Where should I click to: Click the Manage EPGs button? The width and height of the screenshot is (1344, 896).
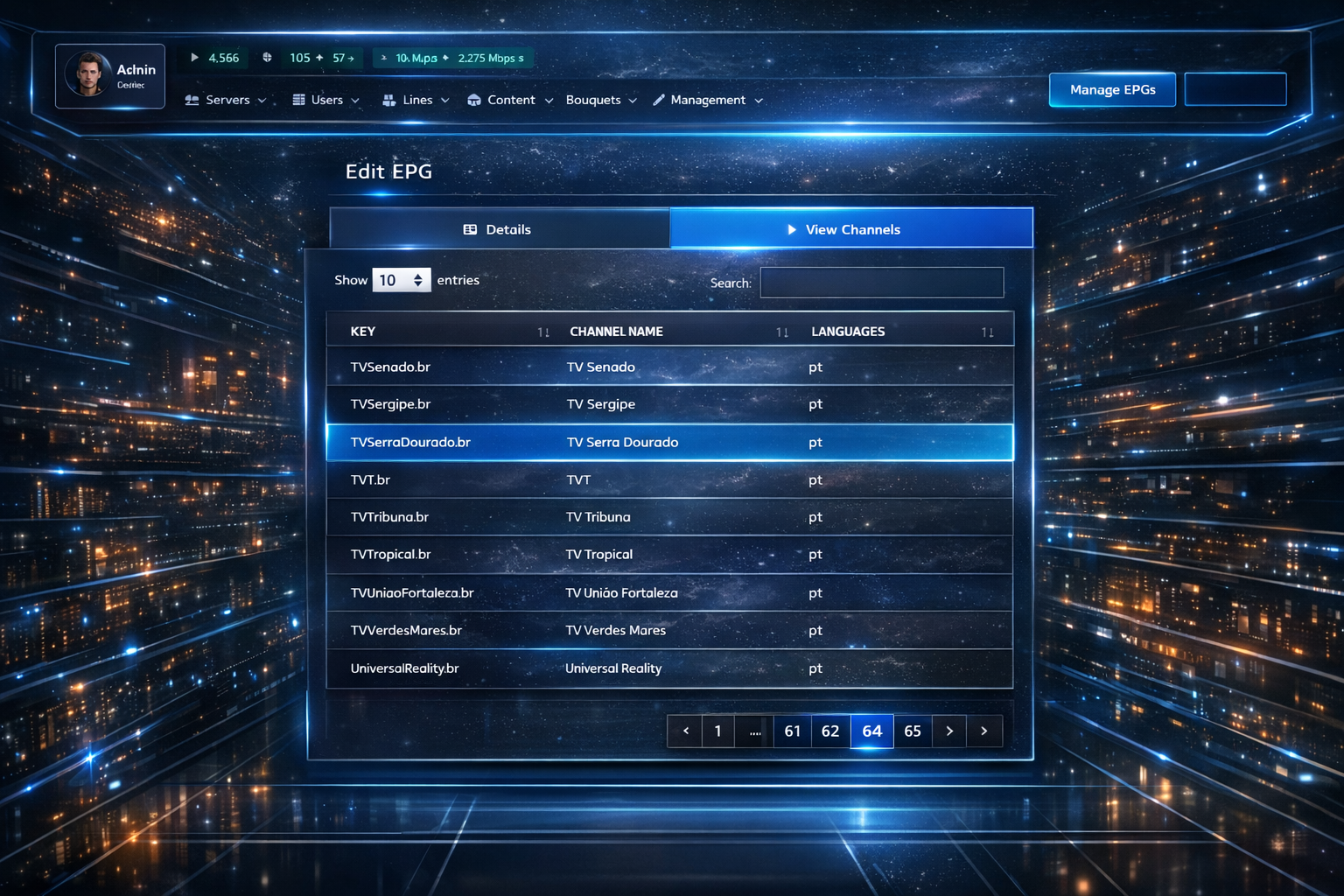pos(1112,89)
